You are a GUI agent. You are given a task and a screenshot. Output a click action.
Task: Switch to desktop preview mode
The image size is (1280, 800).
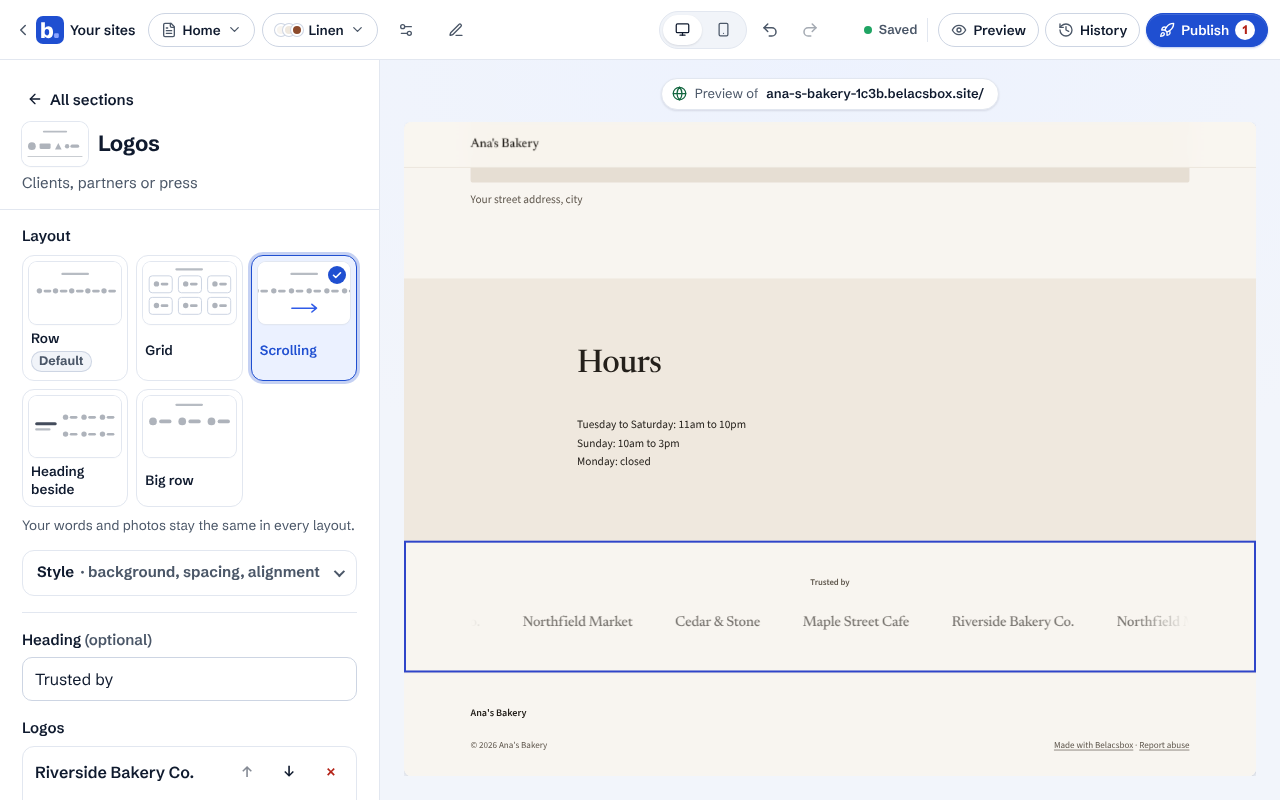[683, 30]
